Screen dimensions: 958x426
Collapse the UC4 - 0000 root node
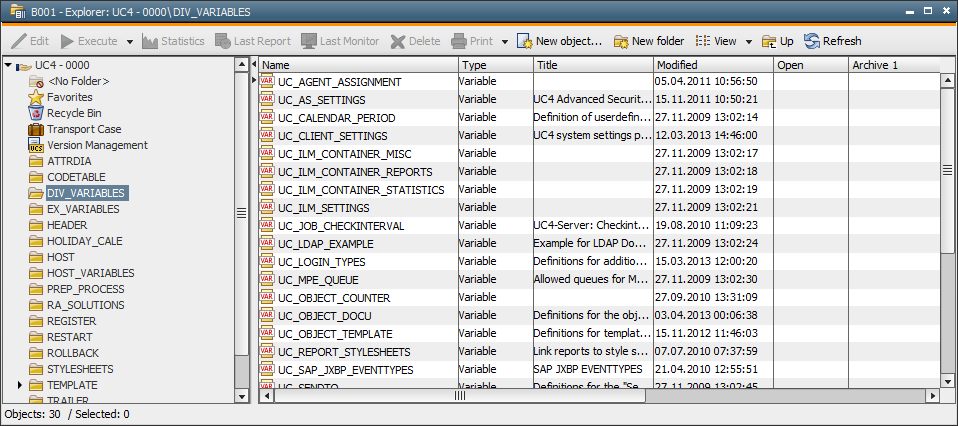tap(8, 65)
